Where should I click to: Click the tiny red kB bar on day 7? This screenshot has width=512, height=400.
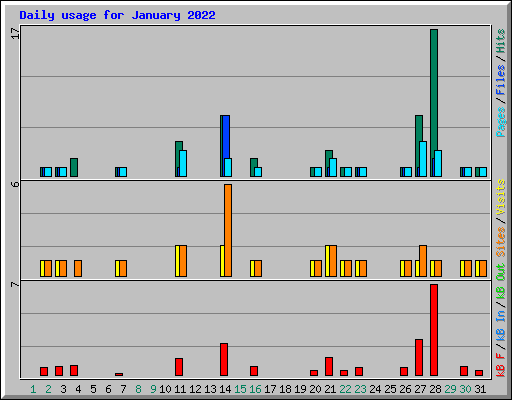coord(119,374)
